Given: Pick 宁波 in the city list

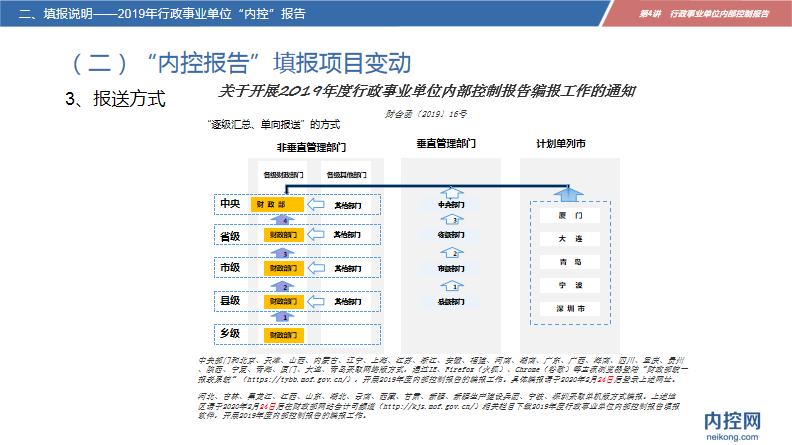Looking at the screenshot, I should 570,286.
